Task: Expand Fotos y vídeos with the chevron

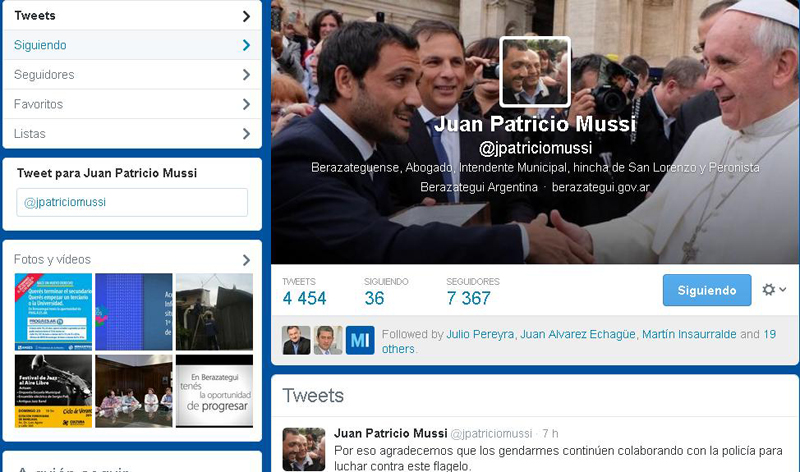Action: 246,260
